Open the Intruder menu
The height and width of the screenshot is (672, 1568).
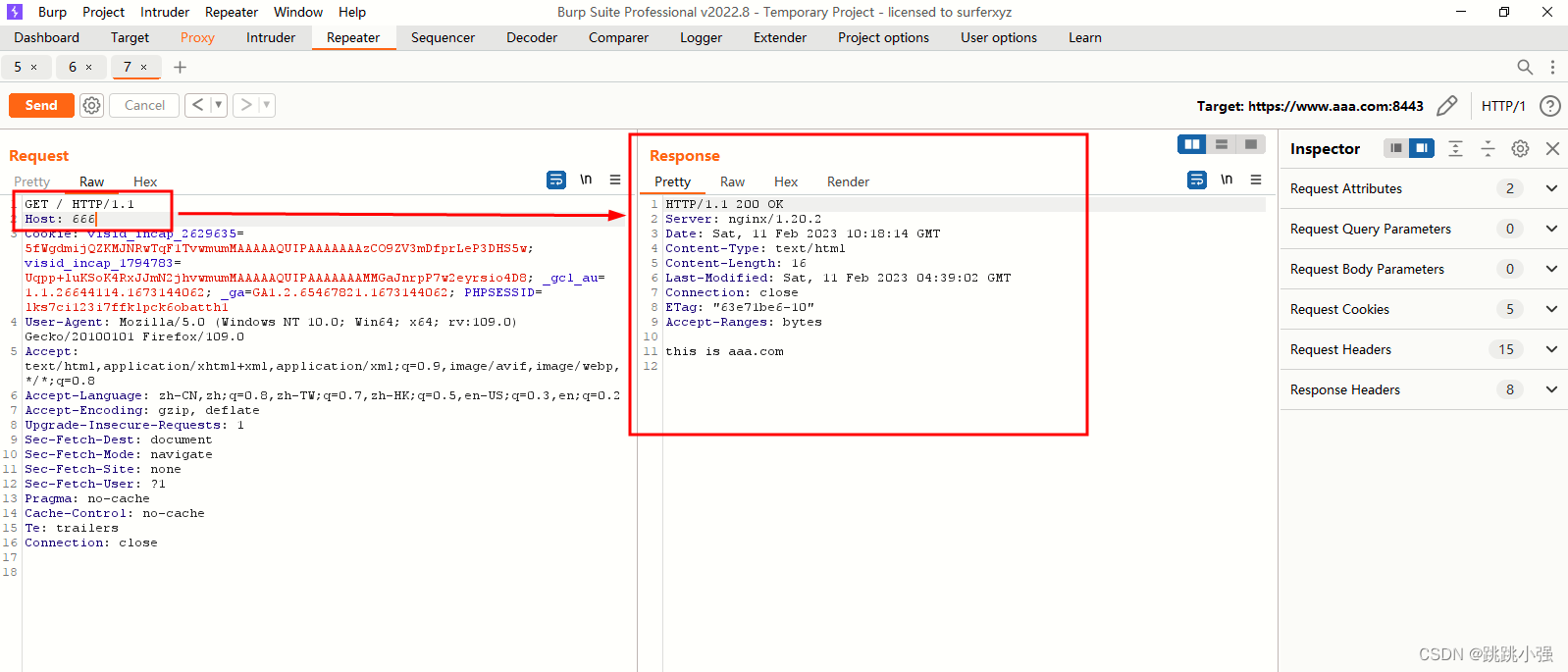coord(165,12)
